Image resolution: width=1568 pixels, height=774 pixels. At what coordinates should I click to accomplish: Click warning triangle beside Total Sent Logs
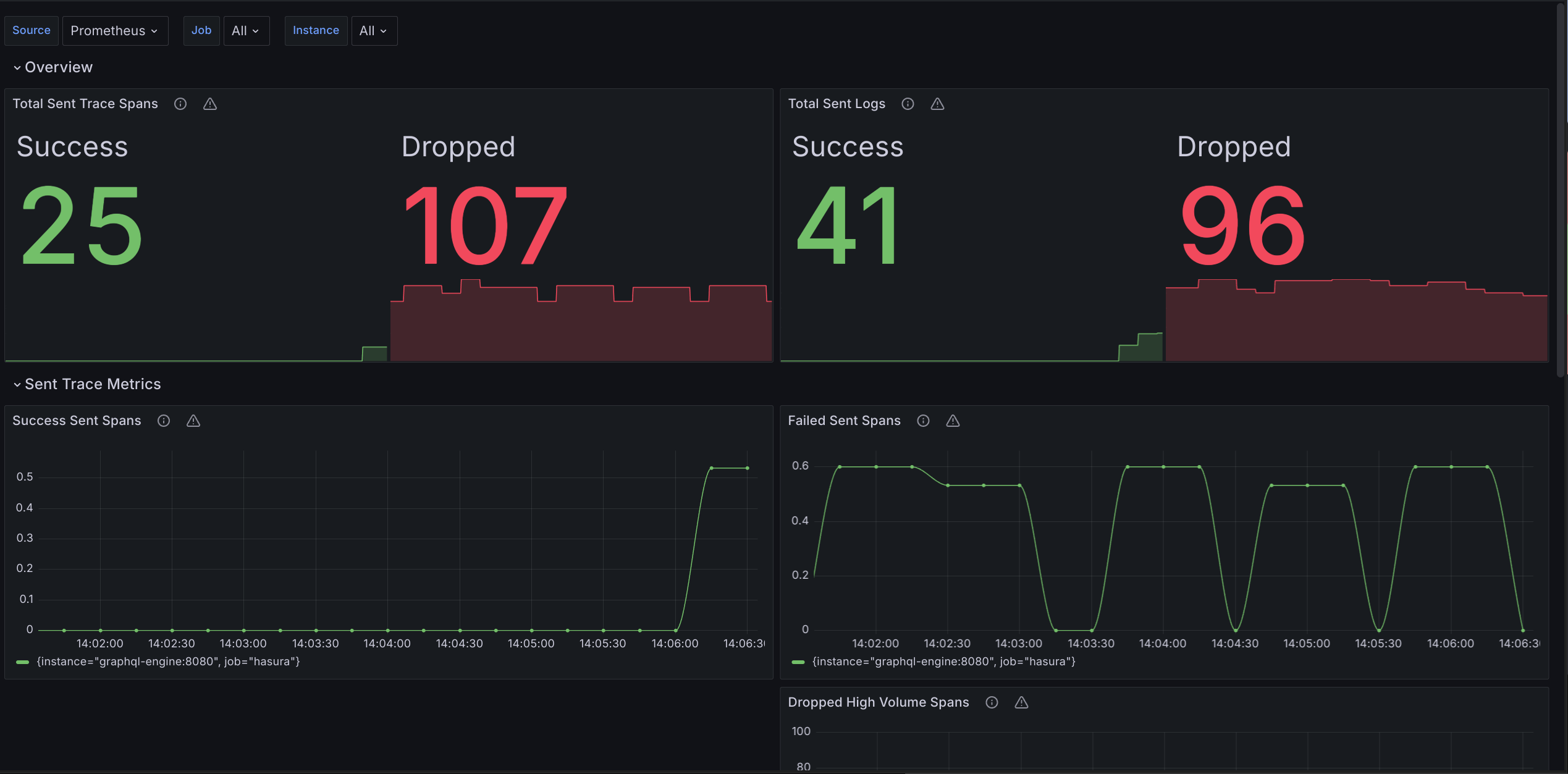point(937,104)
